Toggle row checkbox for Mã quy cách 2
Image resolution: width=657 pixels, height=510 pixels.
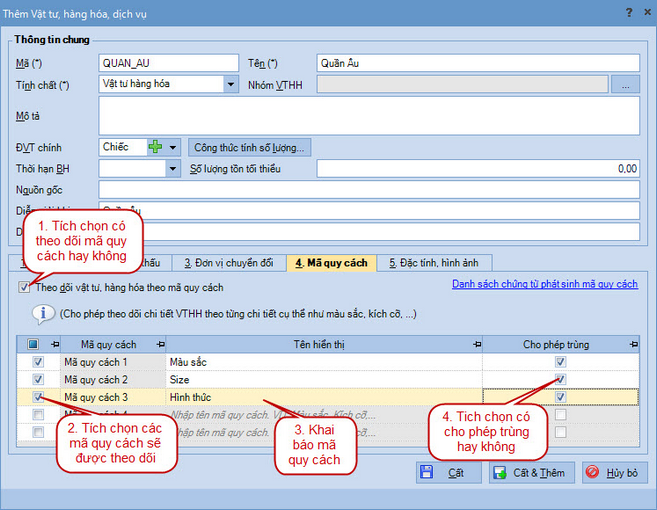(38, 379)
